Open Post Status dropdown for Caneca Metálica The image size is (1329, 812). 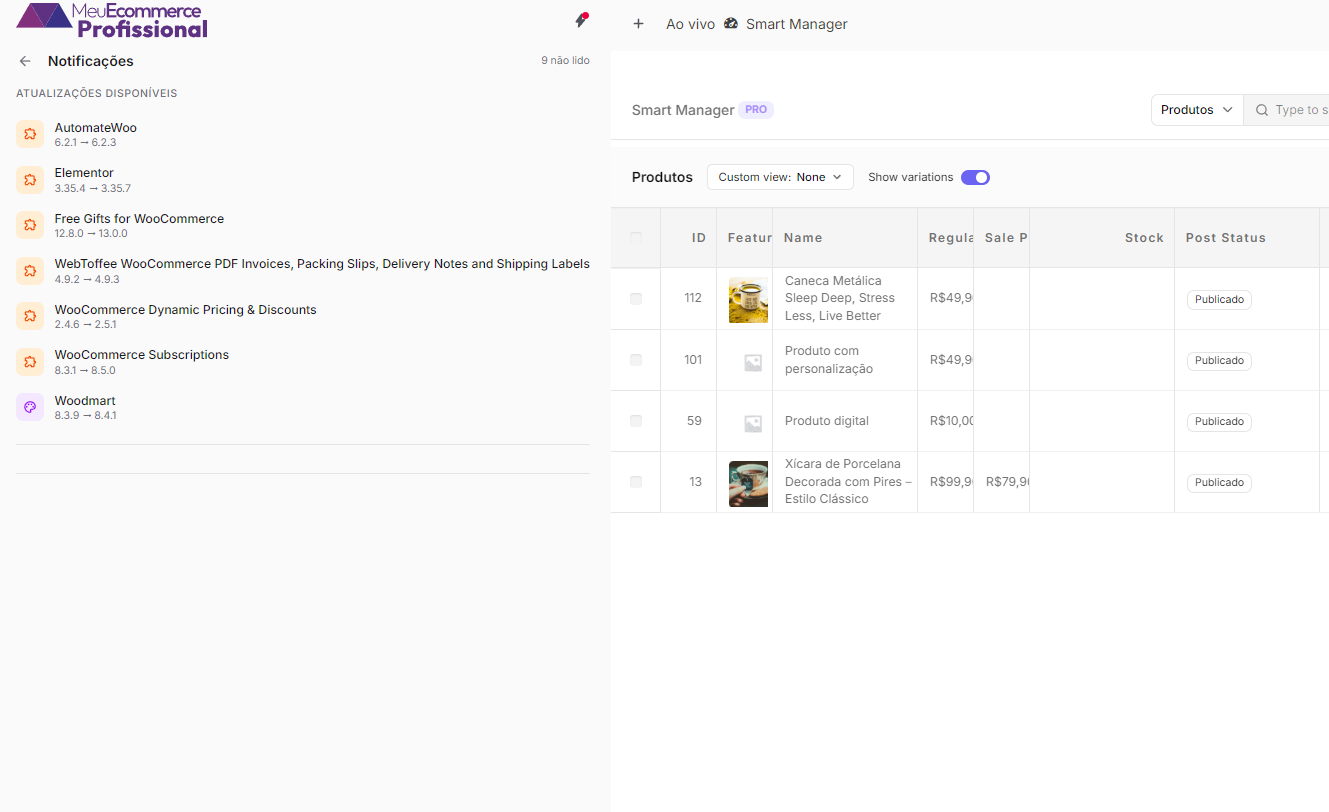[x=1219, y=300]
